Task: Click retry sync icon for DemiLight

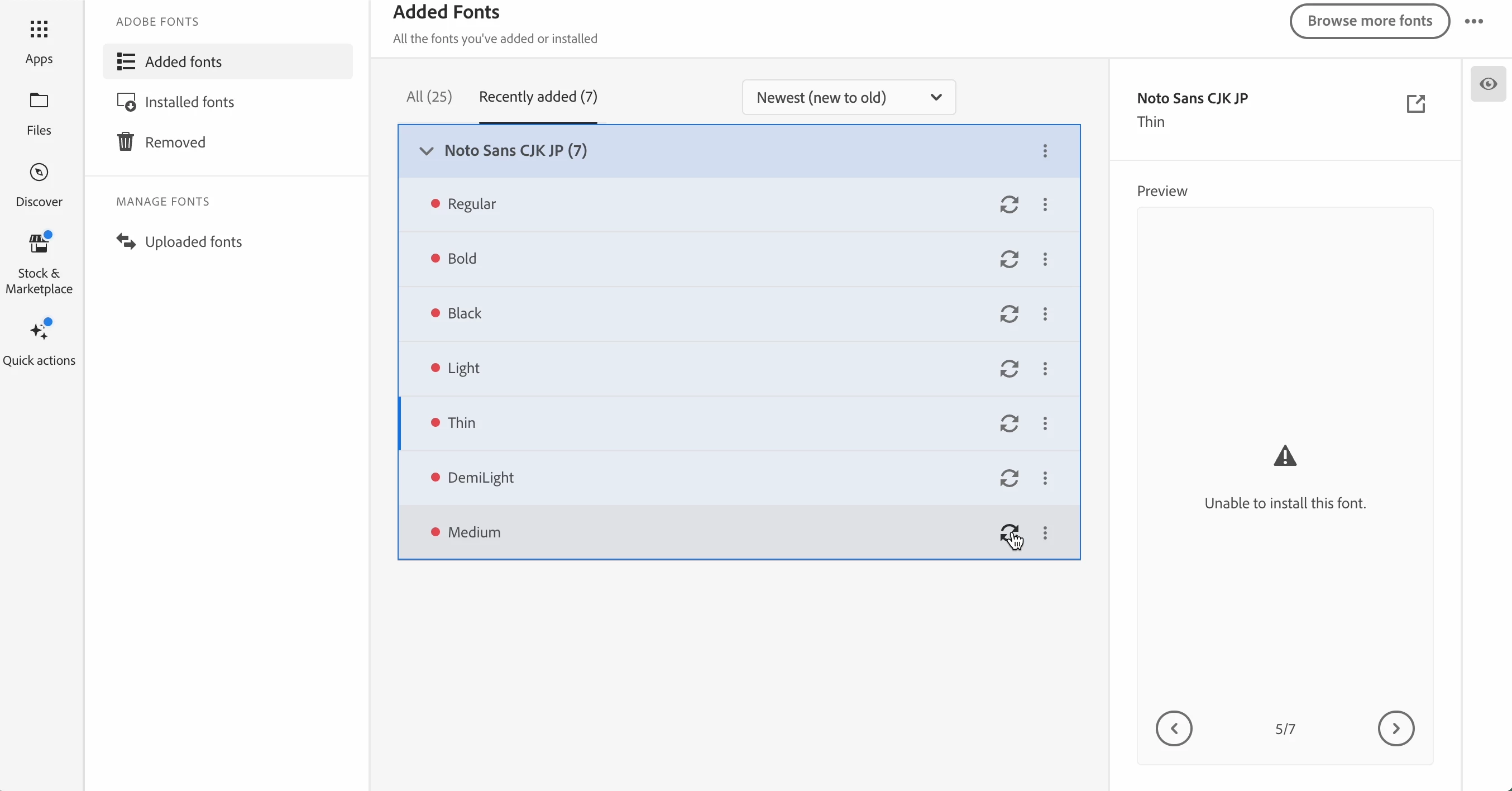Action: coord(1009,478)
